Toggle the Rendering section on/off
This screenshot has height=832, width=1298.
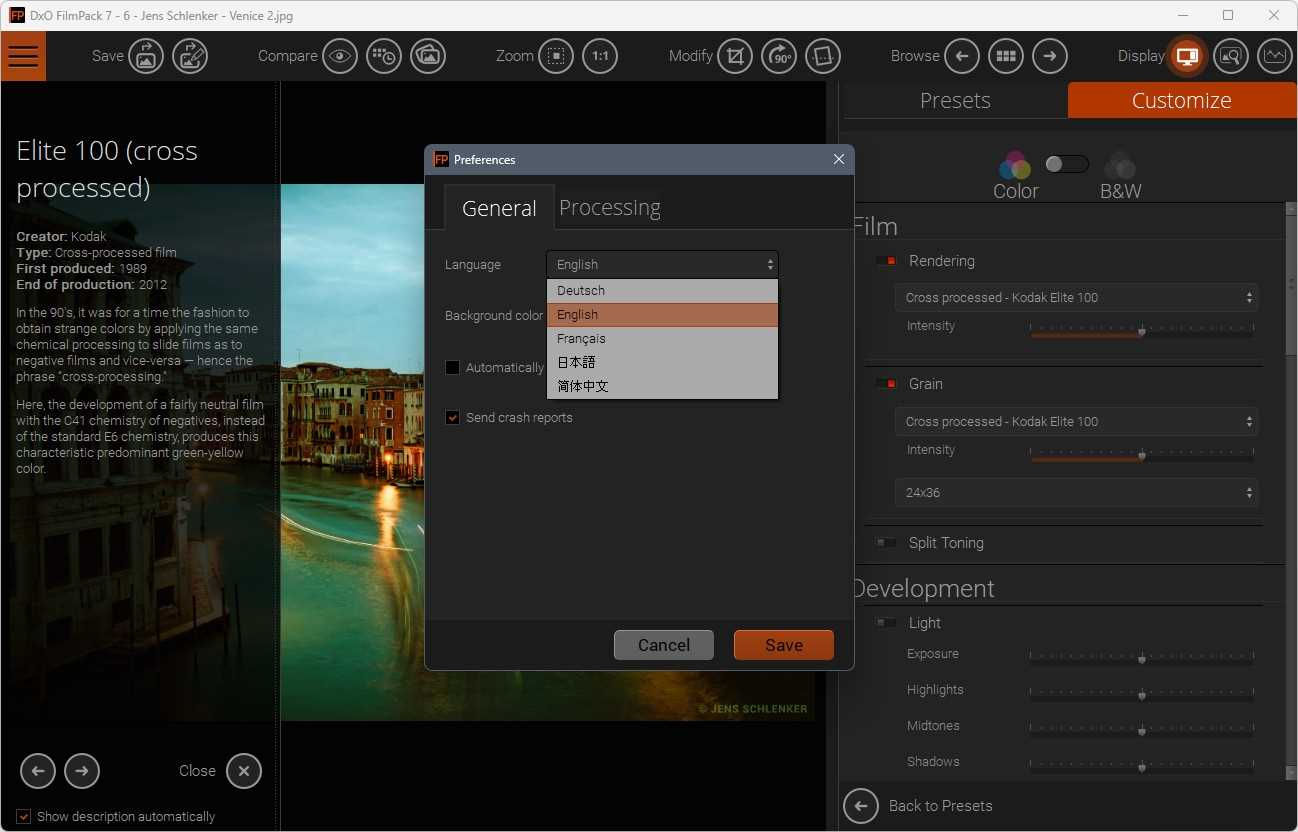pos(886,261)
